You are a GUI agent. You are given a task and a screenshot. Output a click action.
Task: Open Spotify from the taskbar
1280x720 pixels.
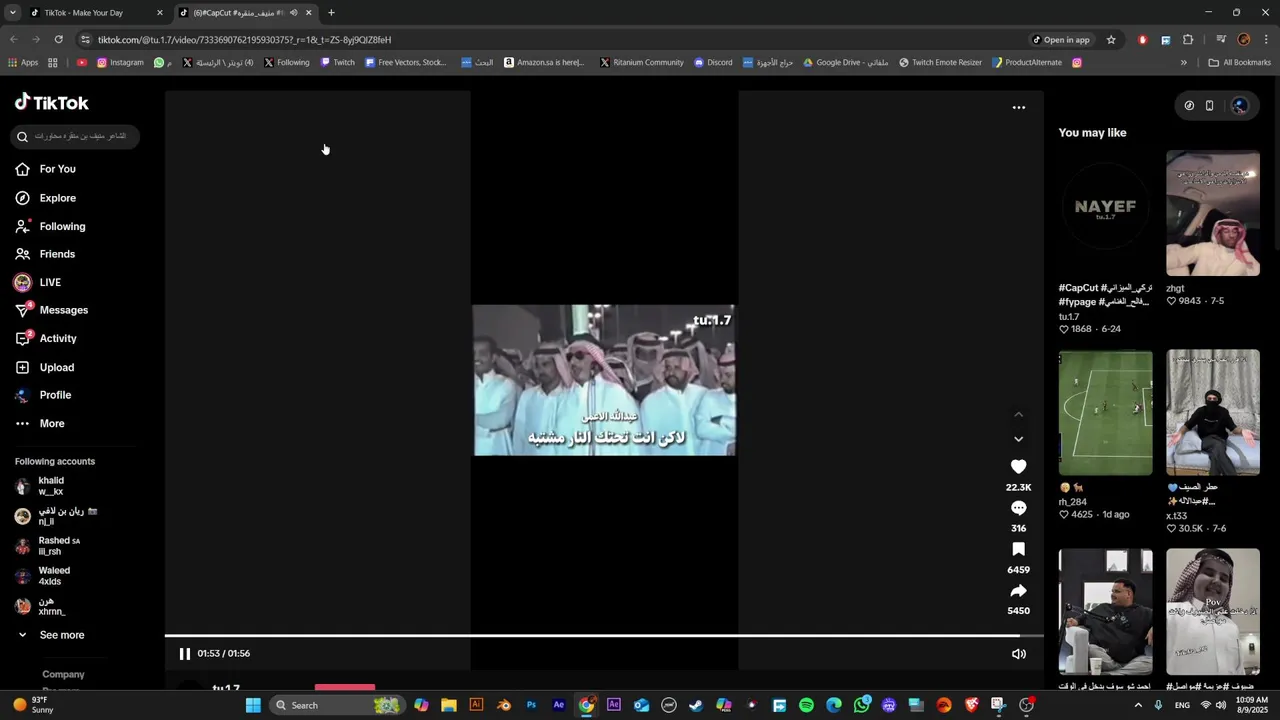click(806, 705)
